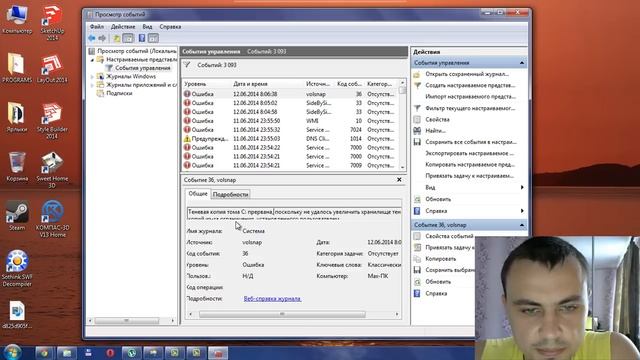Viewport: 640px width, 360px height.
Task: Click Windows Start button
Action: pyautogui.click(x=12, y=352)
